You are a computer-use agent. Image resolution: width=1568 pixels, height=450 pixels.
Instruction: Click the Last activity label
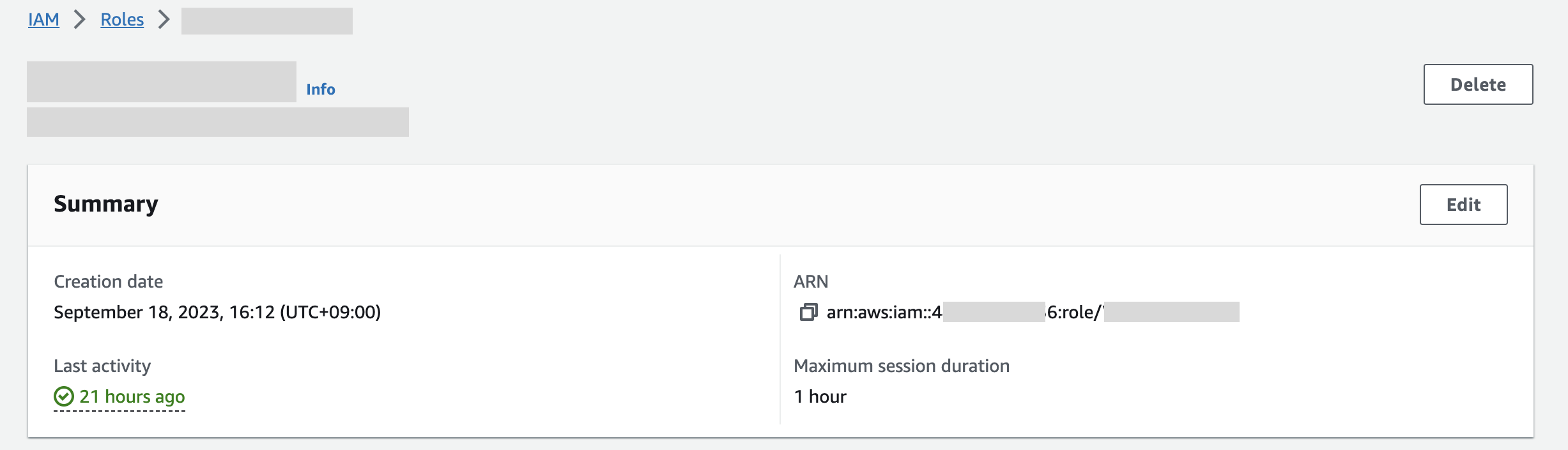pyautogui.click(x=102, y=366)
